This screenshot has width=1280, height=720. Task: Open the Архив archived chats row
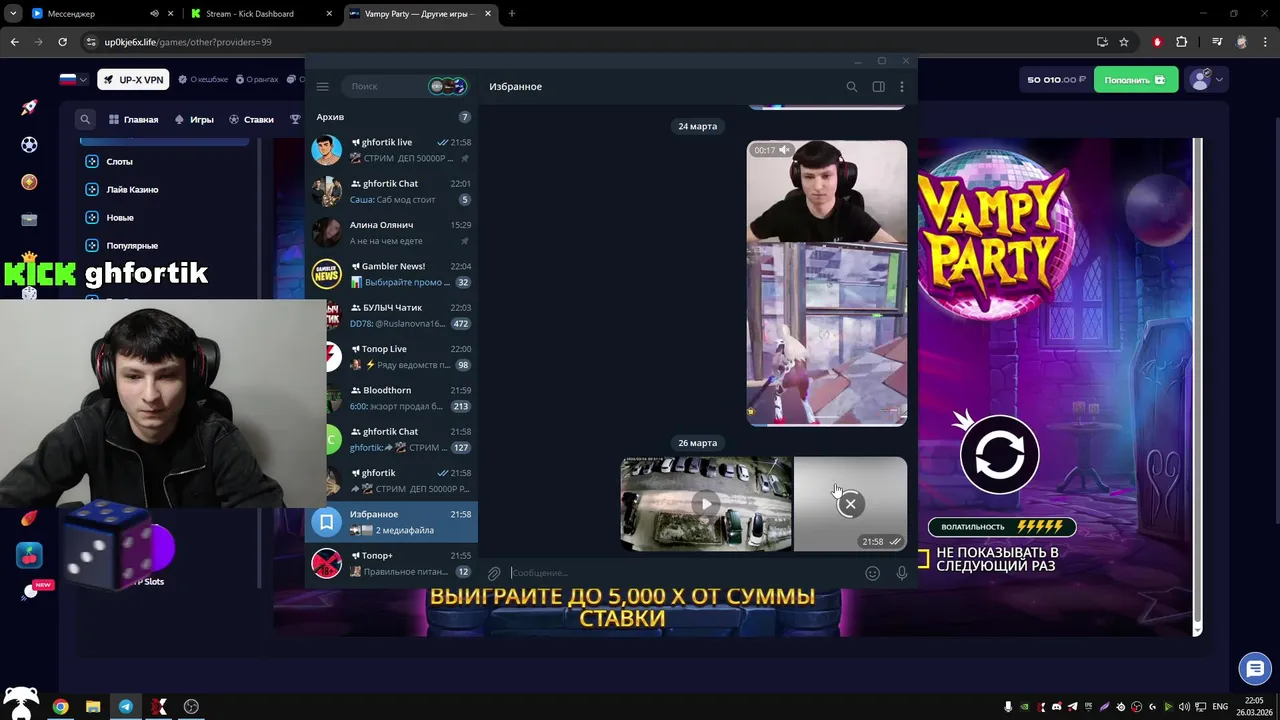click(x=392, y=117)
